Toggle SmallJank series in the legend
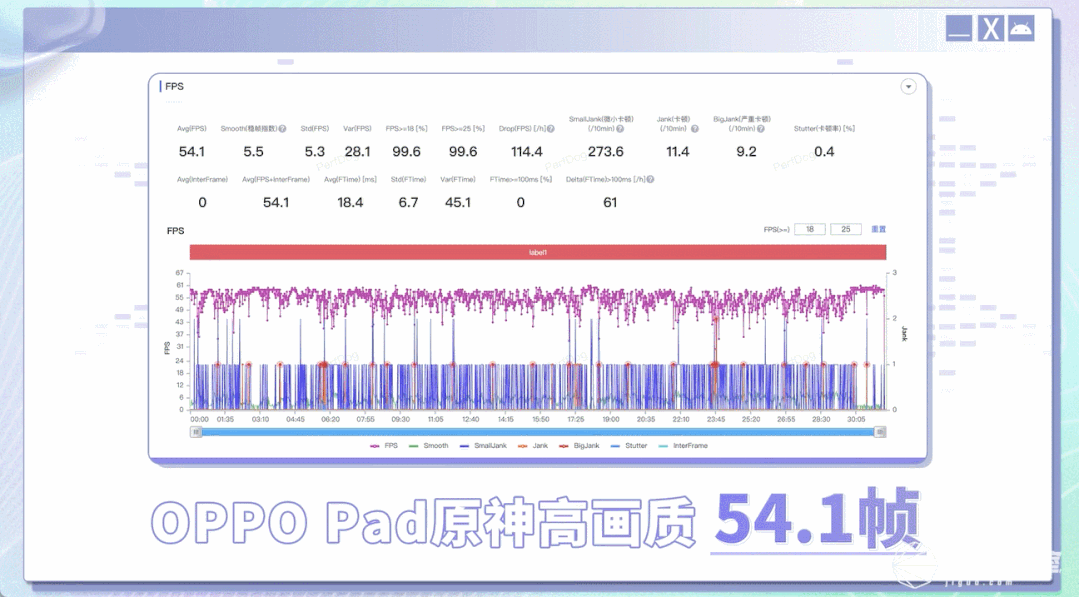 (x=483, y=446)
